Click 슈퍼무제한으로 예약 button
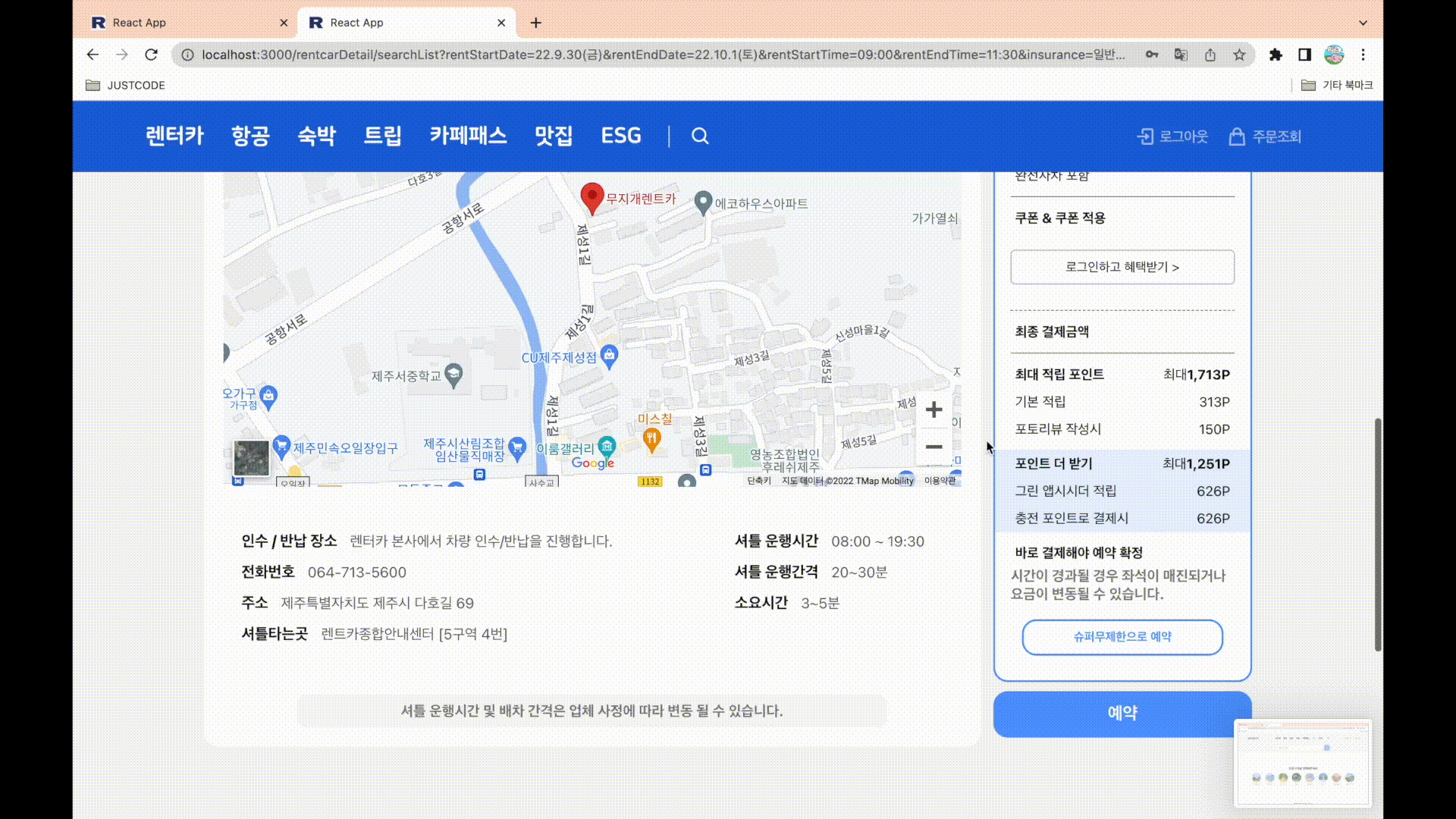 [x=1122, y=637]
